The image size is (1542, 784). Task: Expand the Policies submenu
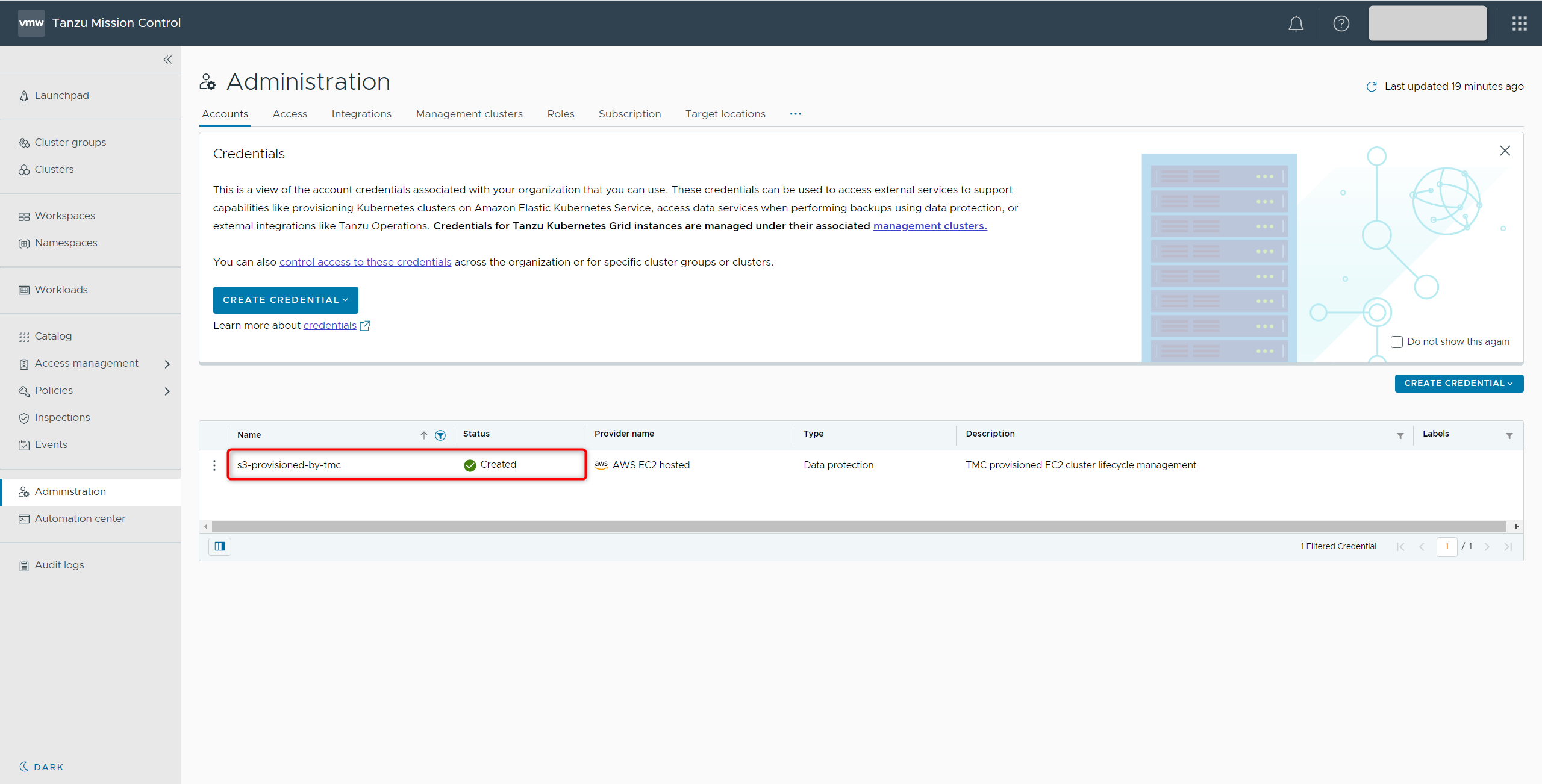167,391
